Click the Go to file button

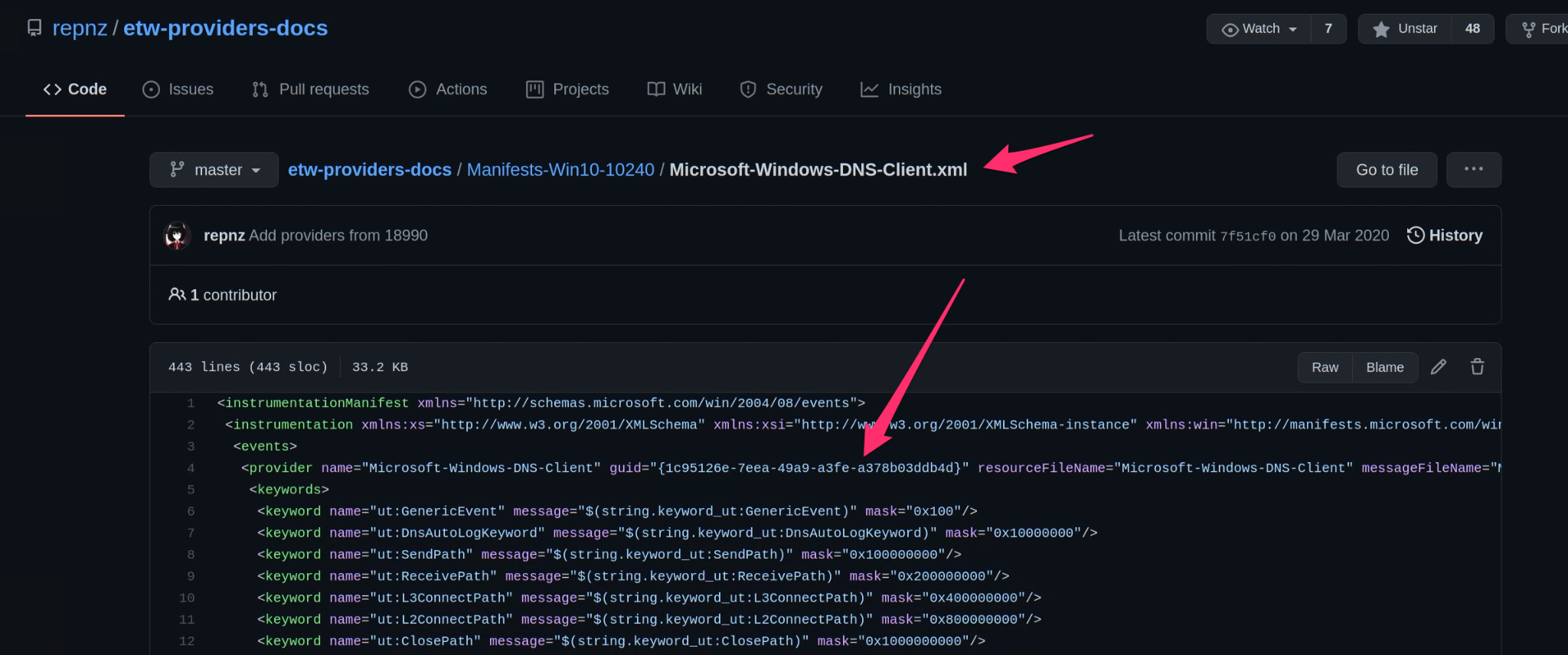tap(1387, 170)
